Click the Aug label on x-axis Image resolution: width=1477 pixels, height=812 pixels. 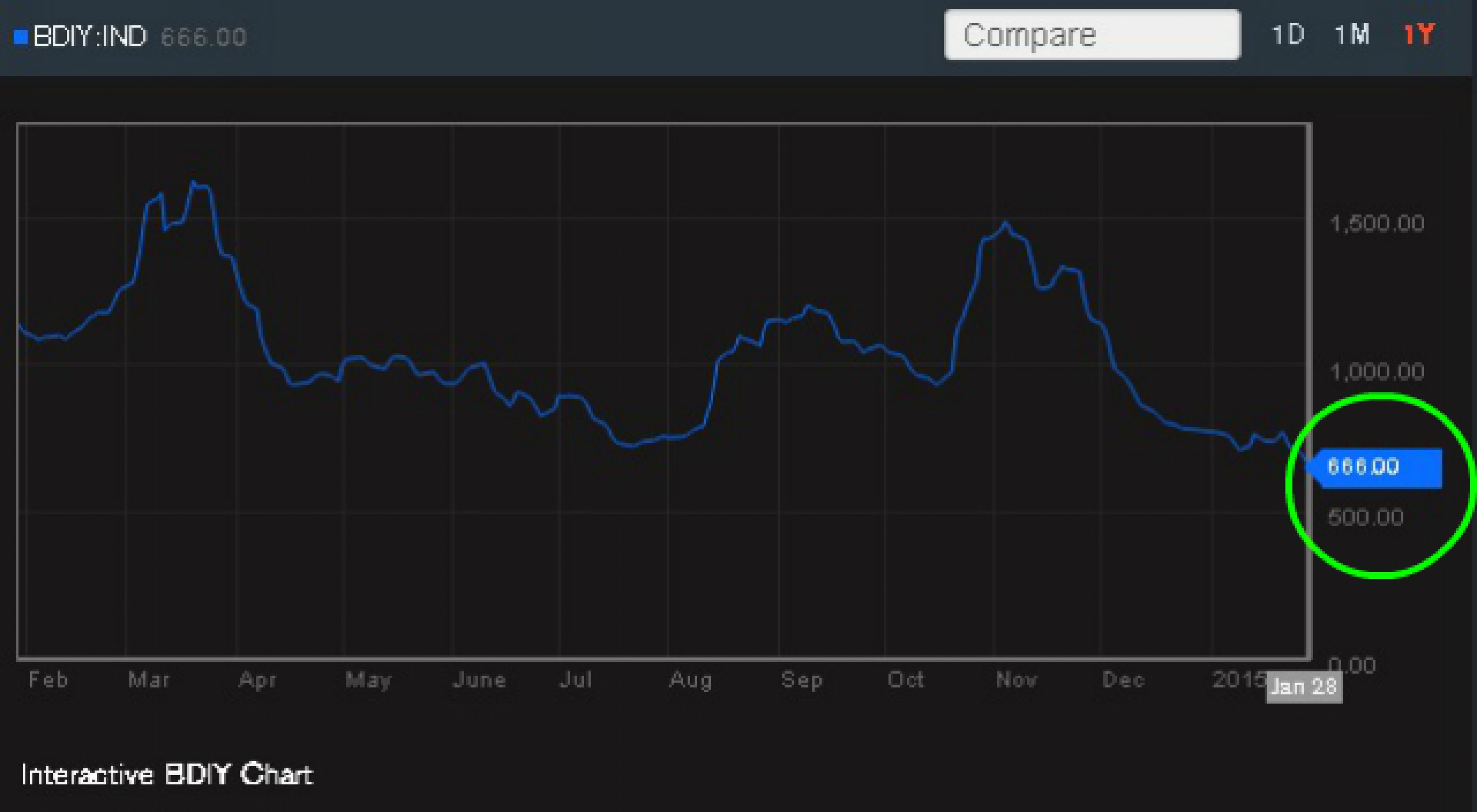click(x=690, y=680)
